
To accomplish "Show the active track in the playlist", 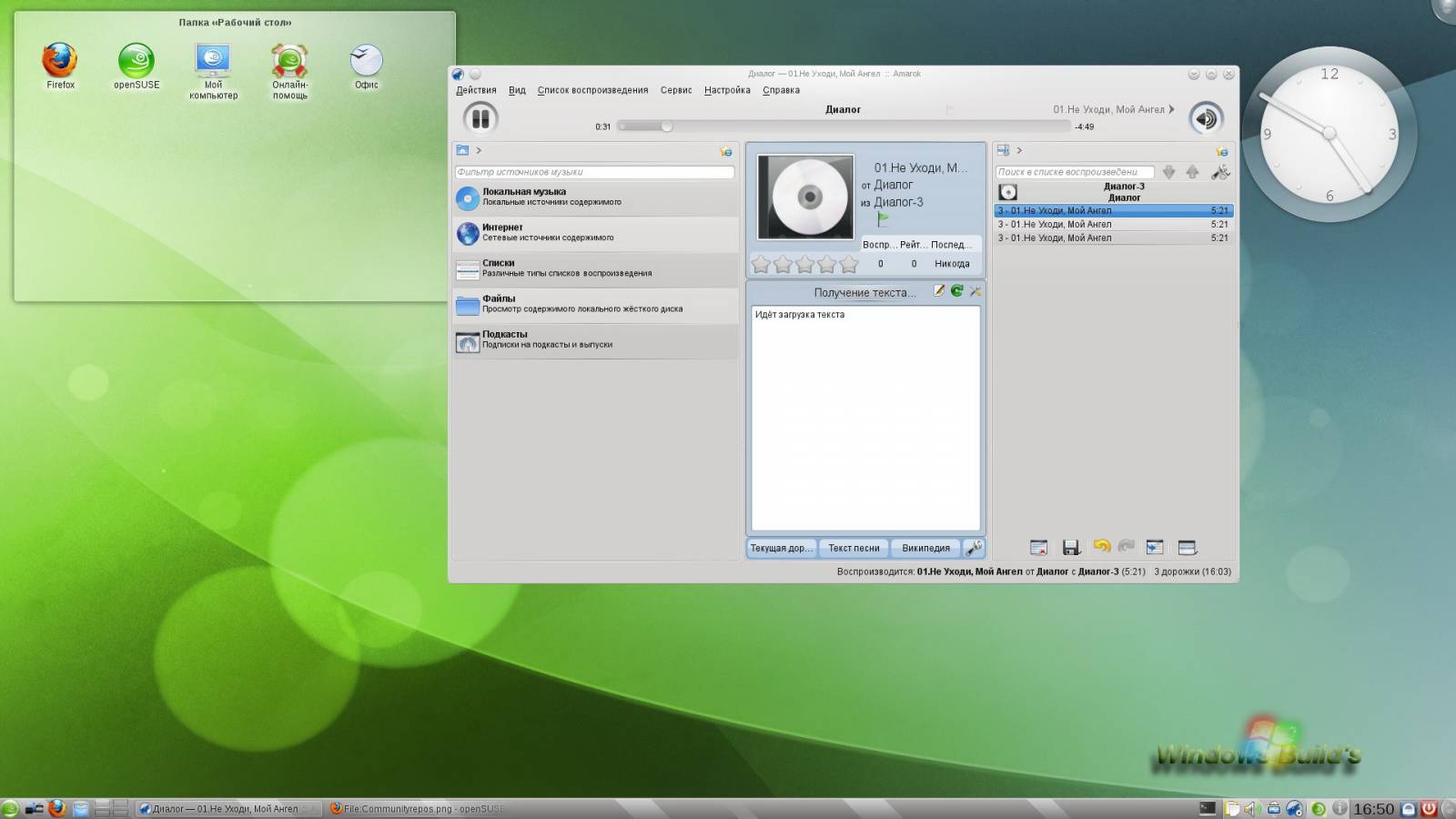I will click(x=1155, y=547).
